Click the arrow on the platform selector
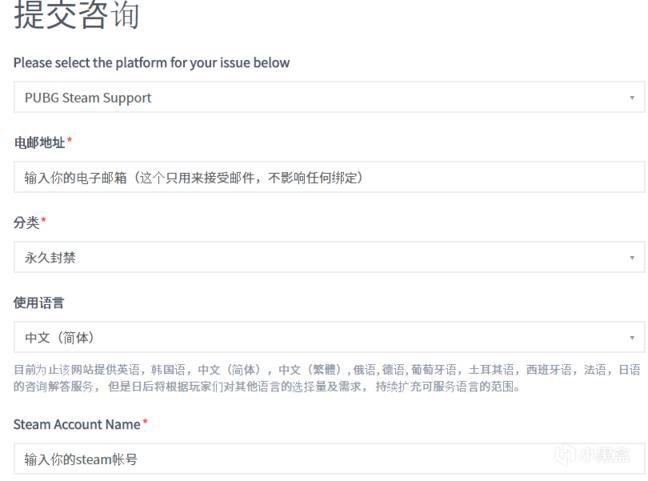 tap(632, 98)
